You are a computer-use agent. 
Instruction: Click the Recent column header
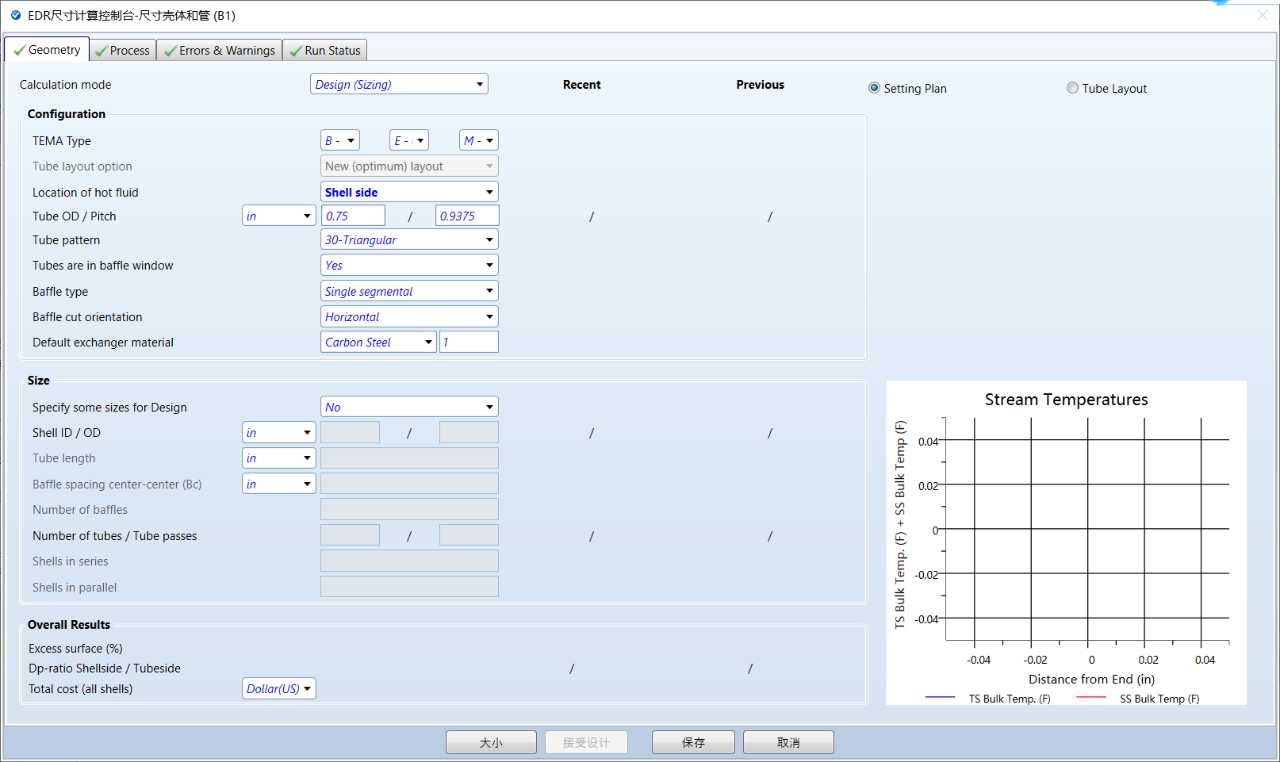point(582,85)
